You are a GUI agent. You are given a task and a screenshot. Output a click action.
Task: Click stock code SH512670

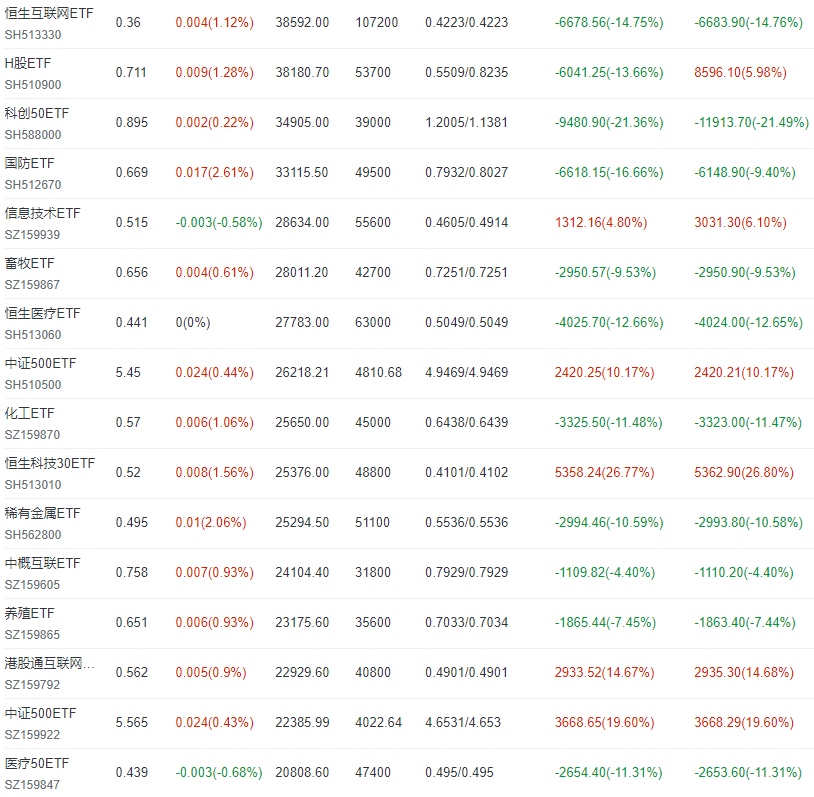[33, 185]
